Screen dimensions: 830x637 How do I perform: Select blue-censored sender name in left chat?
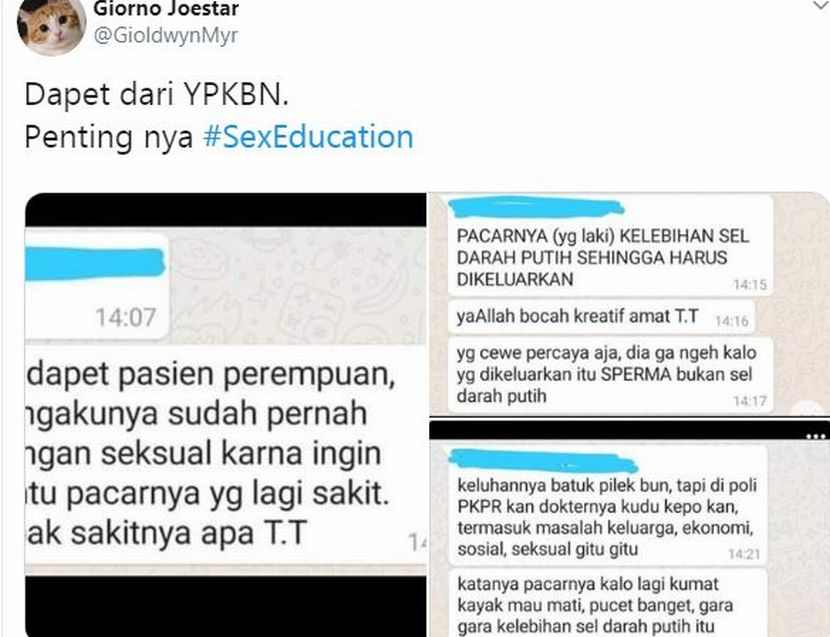95,263
